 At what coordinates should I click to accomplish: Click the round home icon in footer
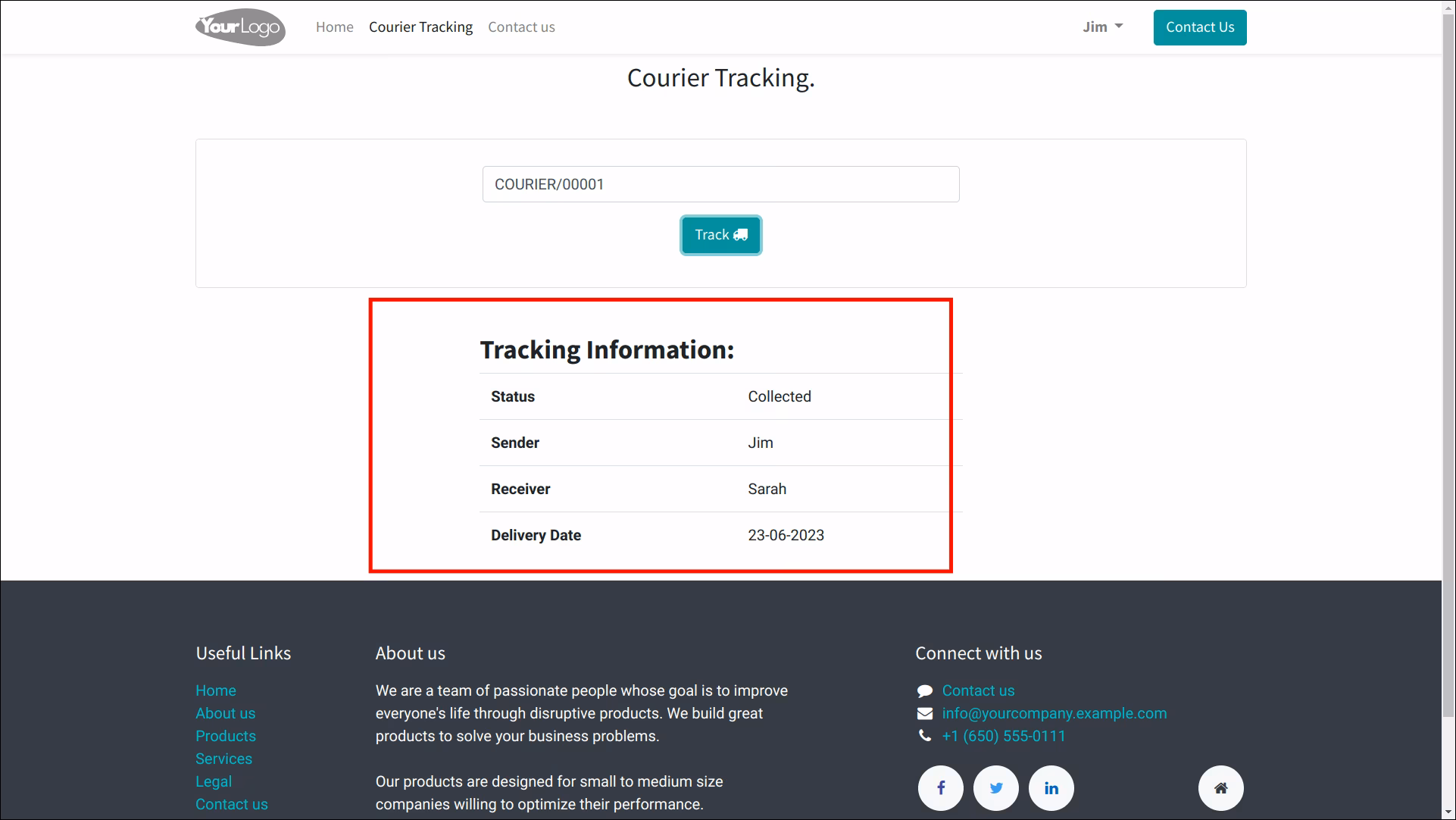coord(1221,788)
